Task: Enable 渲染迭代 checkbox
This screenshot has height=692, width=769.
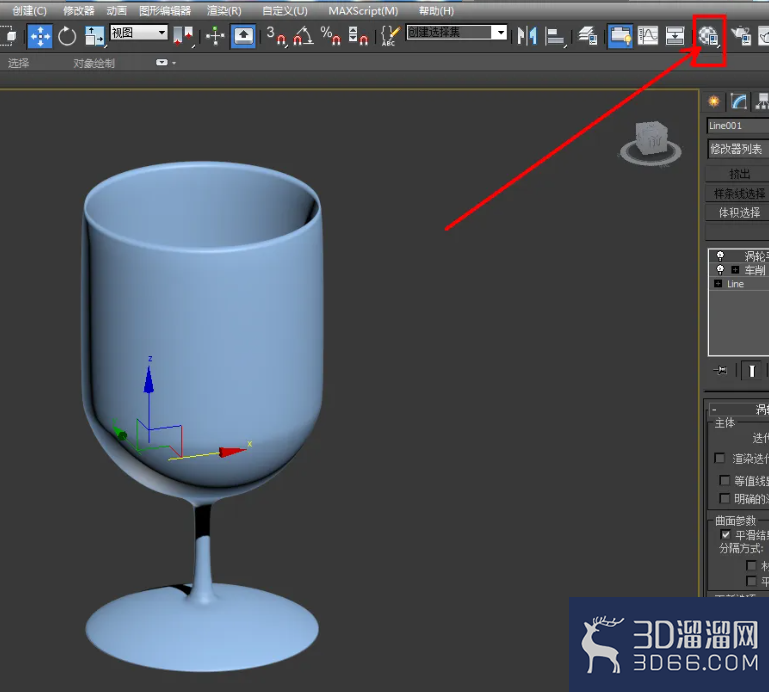Action: [719, 458]
